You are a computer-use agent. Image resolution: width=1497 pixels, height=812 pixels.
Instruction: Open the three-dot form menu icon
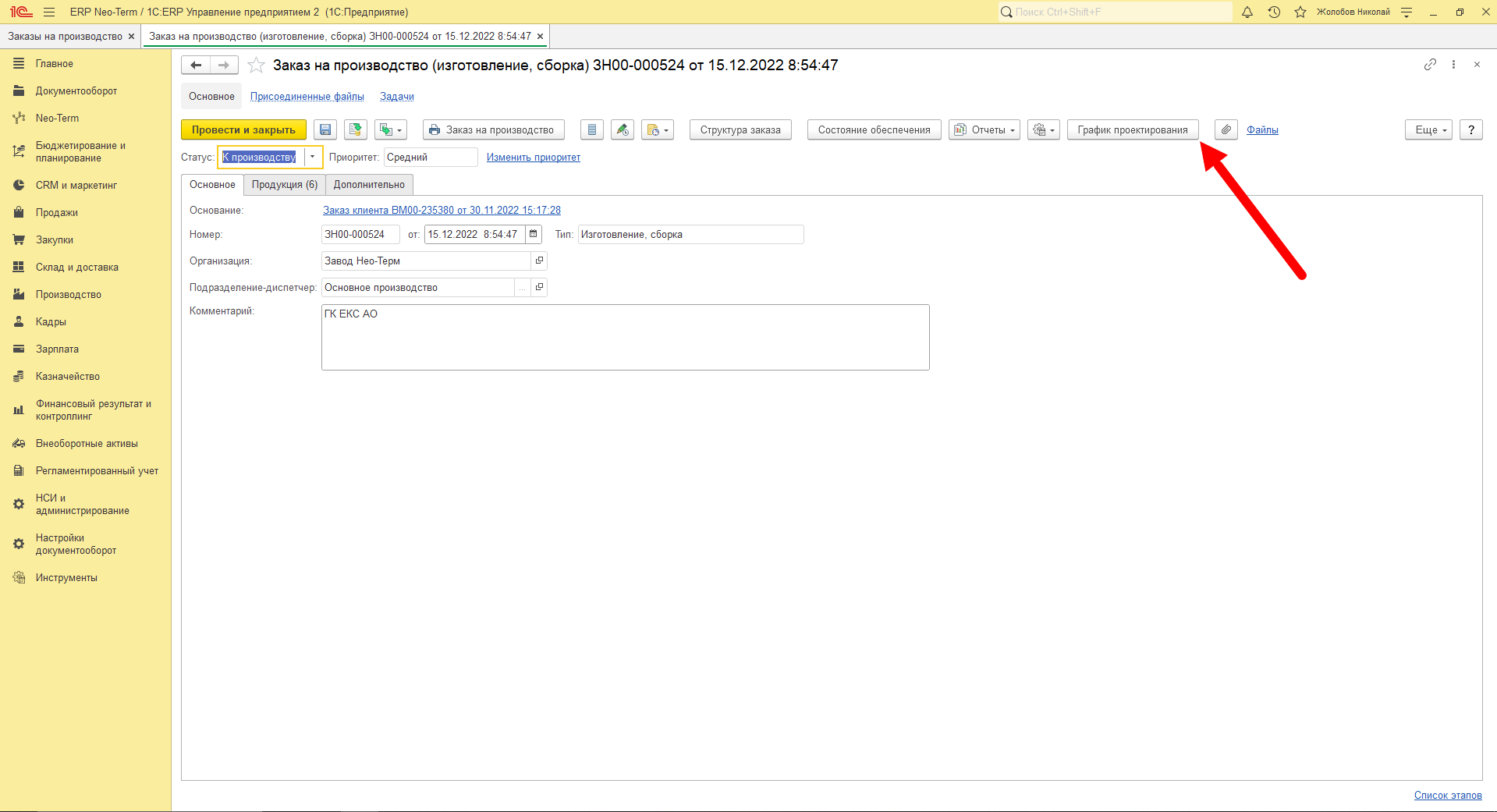coord(1453,65)
